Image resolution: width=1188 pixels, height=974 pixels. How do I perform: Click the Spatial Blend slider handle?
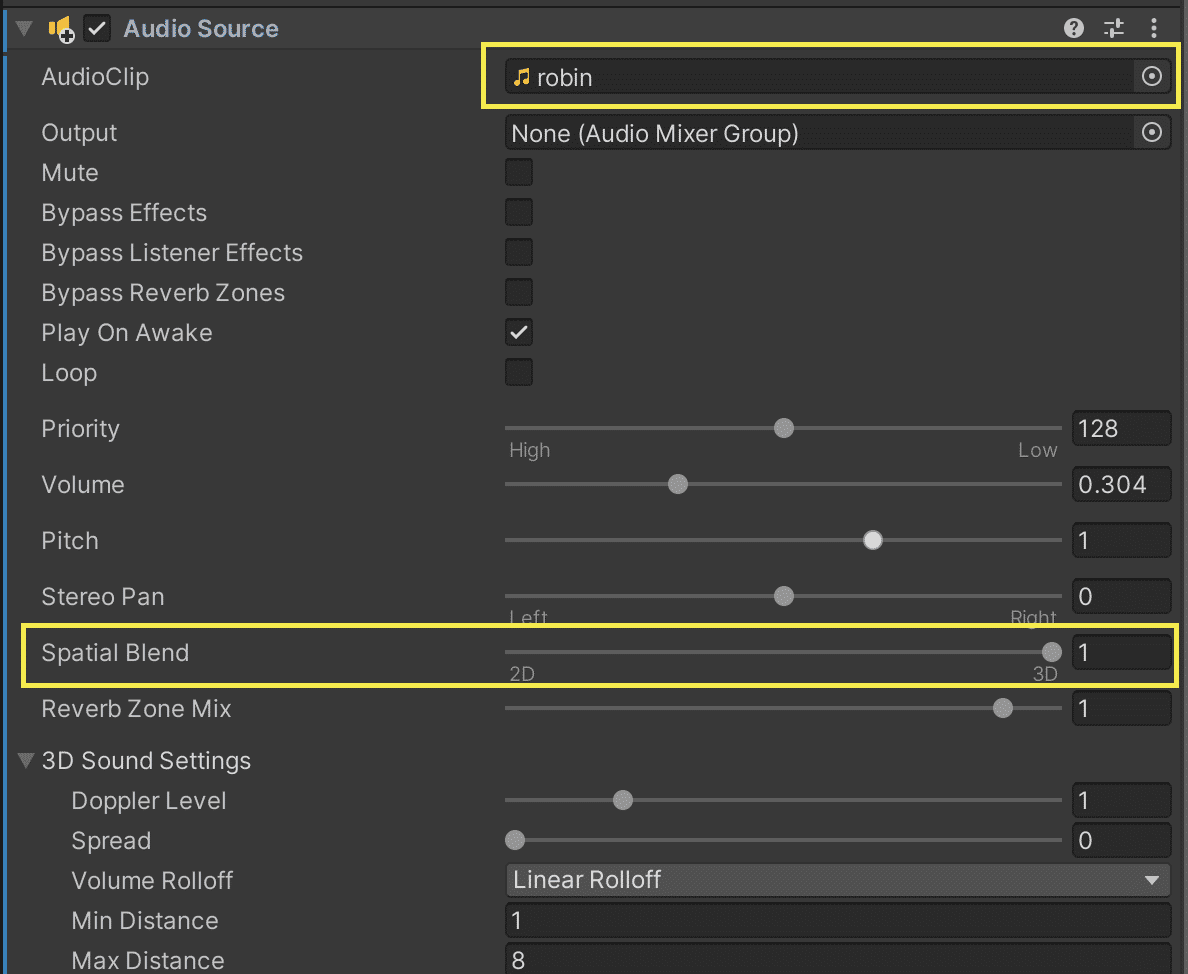point(1051,652)
